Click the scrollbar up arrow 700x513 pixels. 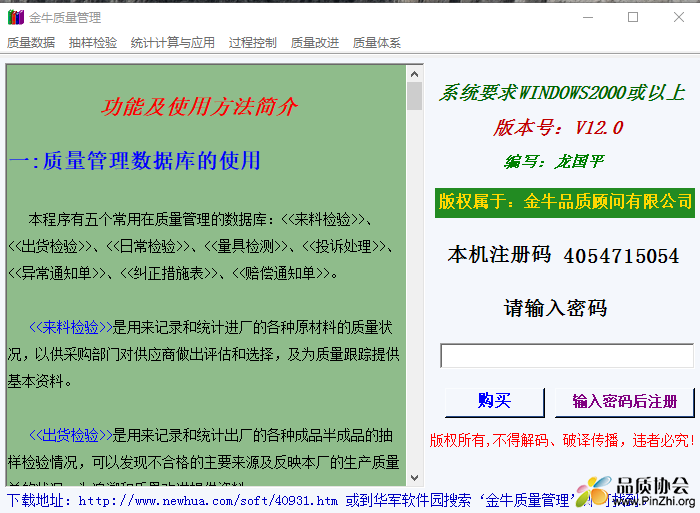pyautogui.click(x=414, y=74)
